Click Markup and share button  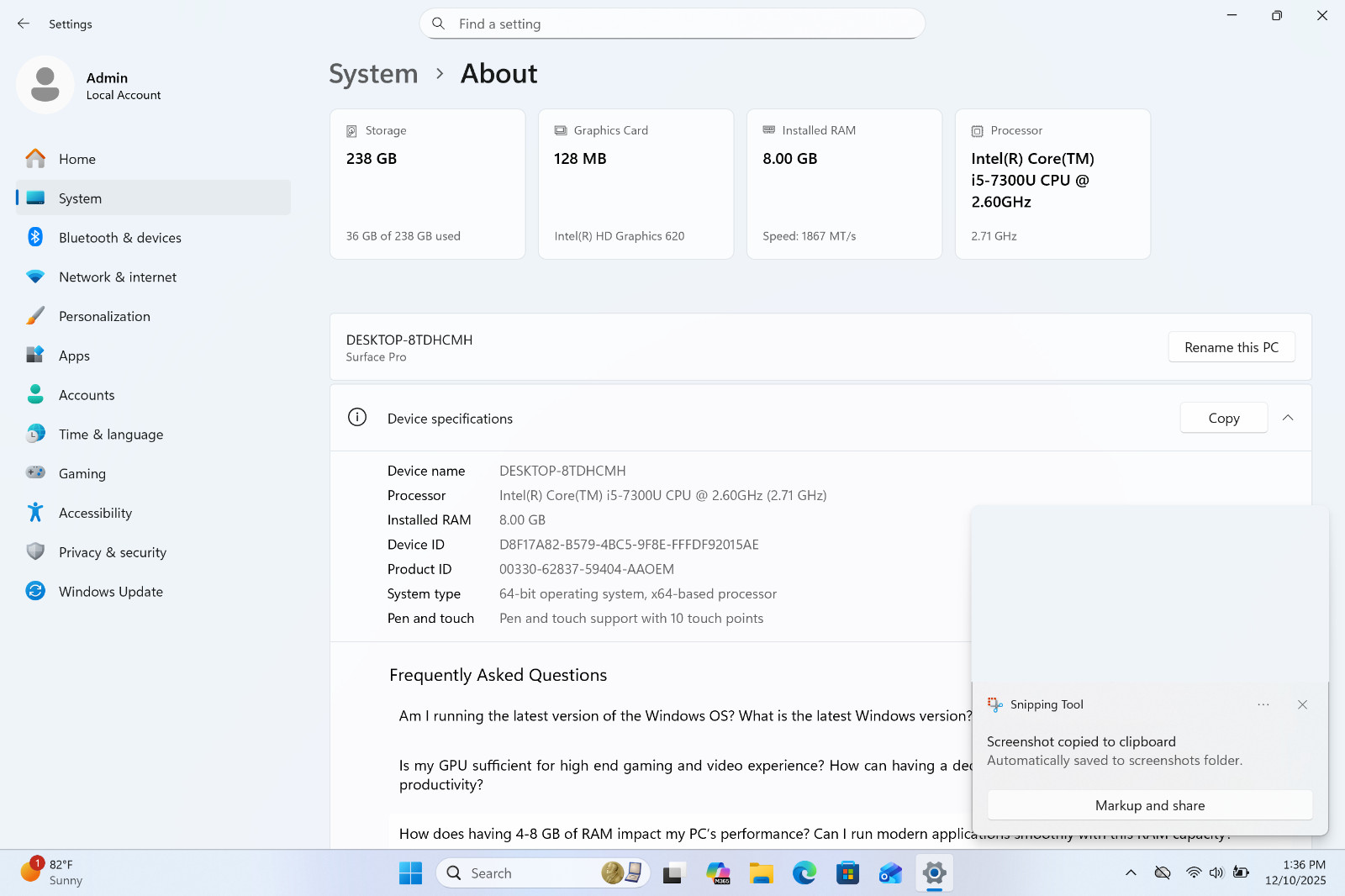pos(1150,805)
